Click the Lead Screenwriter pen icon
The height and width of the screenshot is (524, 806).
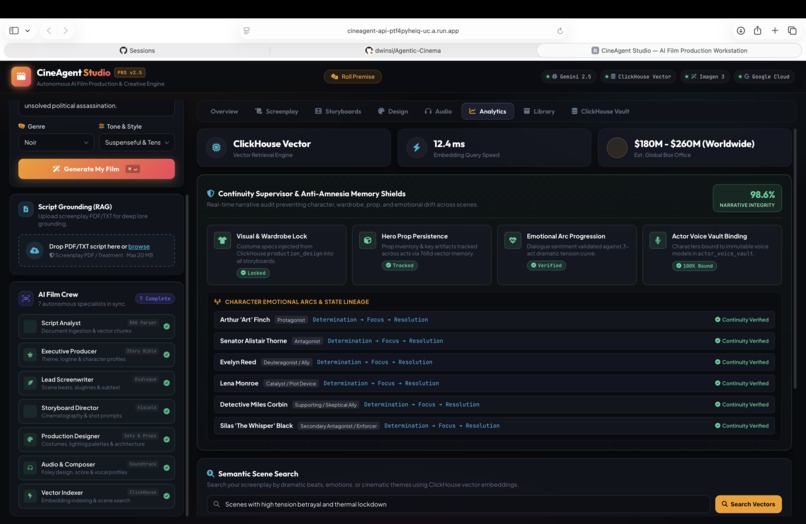pyautogui.click(x=30, y=383)
